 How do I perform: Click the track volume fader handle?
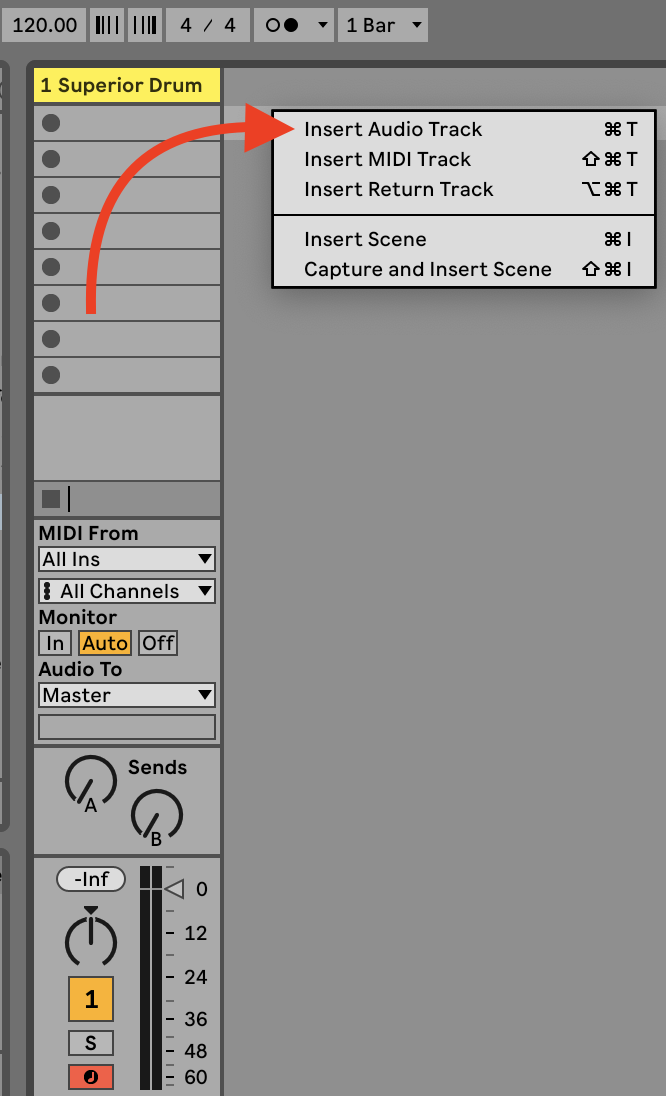pos(175,888)
